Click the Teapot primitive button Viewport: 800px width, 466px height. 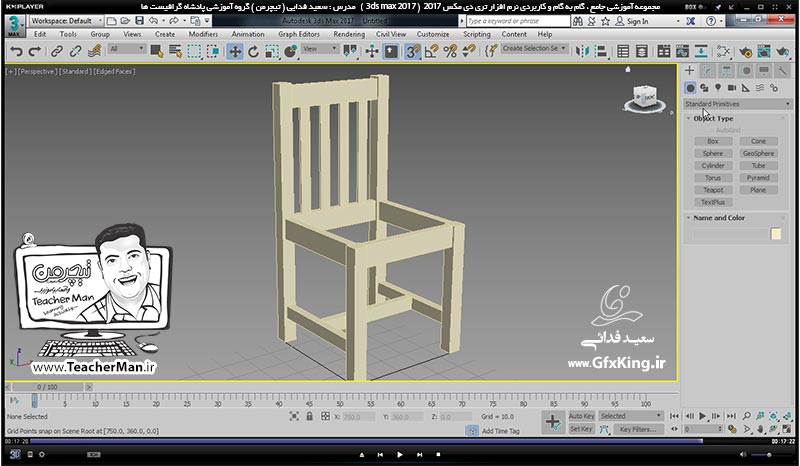pyautogui.click(x=713, y=190)
